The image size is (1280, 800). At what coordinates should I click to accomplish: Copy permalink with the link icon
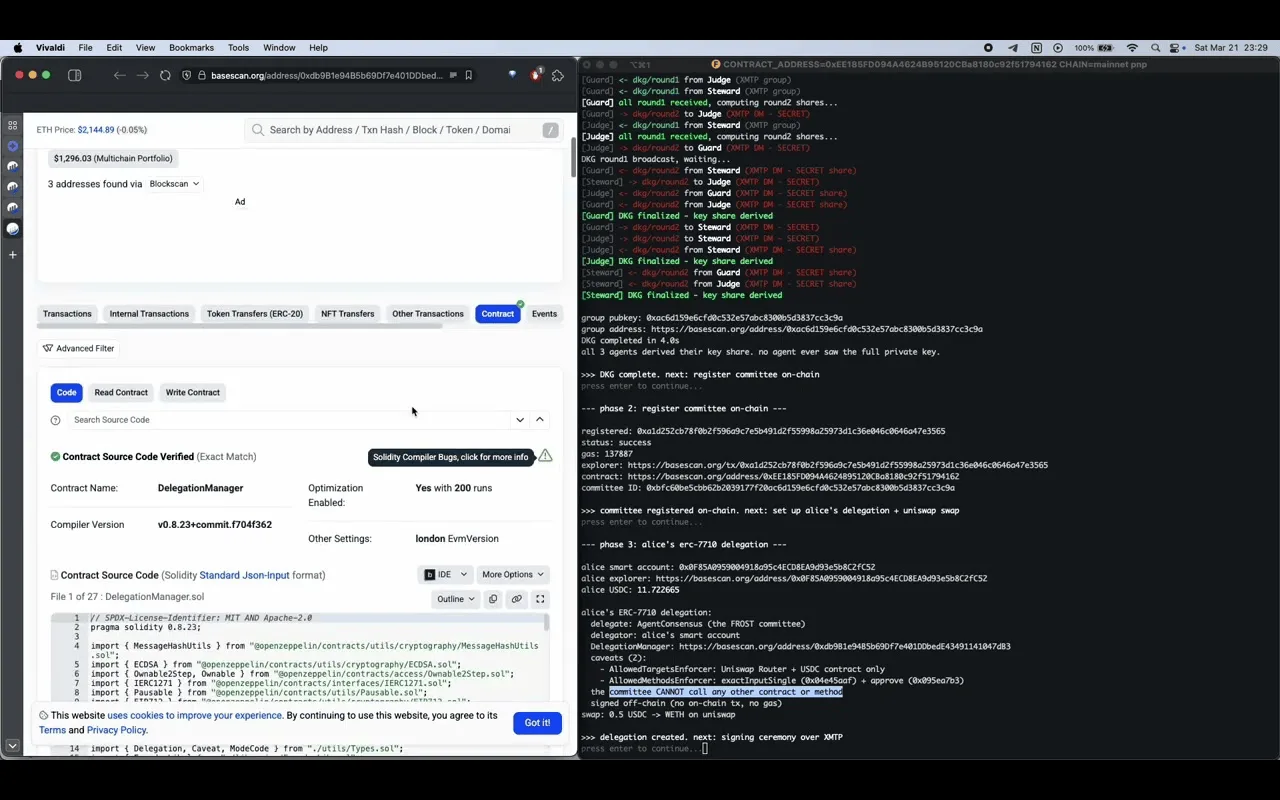point(516,599)
